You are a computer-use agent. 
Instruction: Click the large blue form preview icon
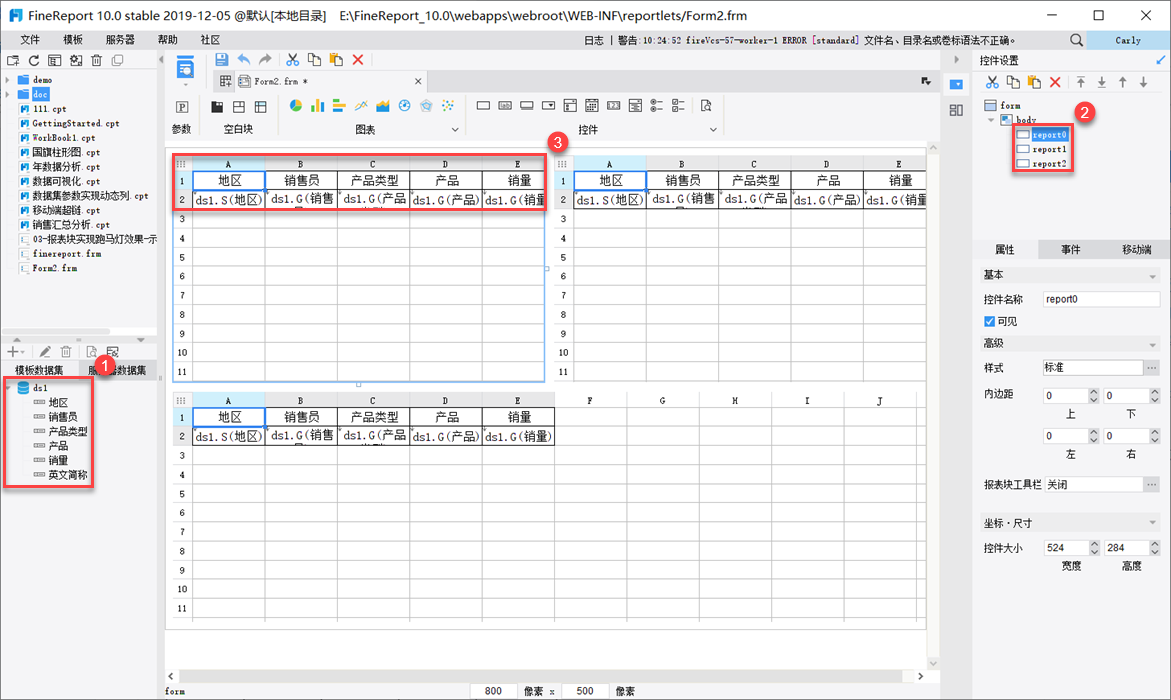185,67
